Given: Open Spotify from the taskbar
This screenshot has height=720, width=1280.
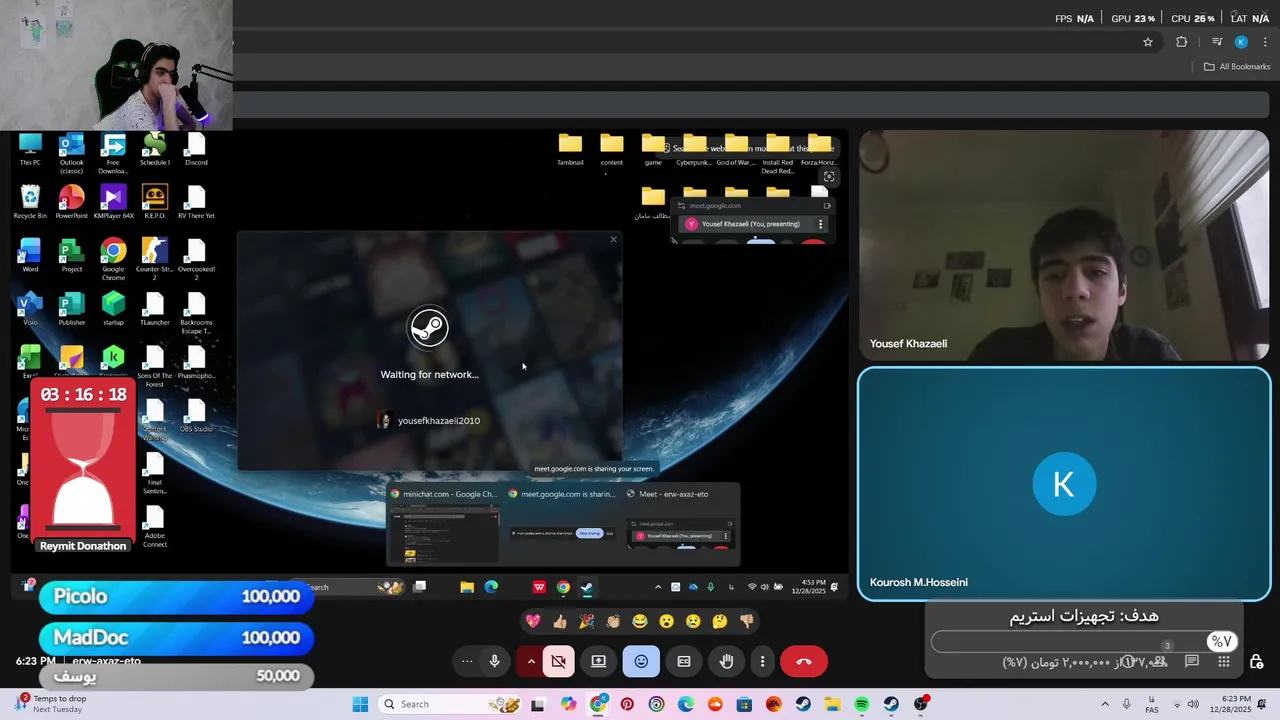Looking at the screenshot, I should 862,704.
